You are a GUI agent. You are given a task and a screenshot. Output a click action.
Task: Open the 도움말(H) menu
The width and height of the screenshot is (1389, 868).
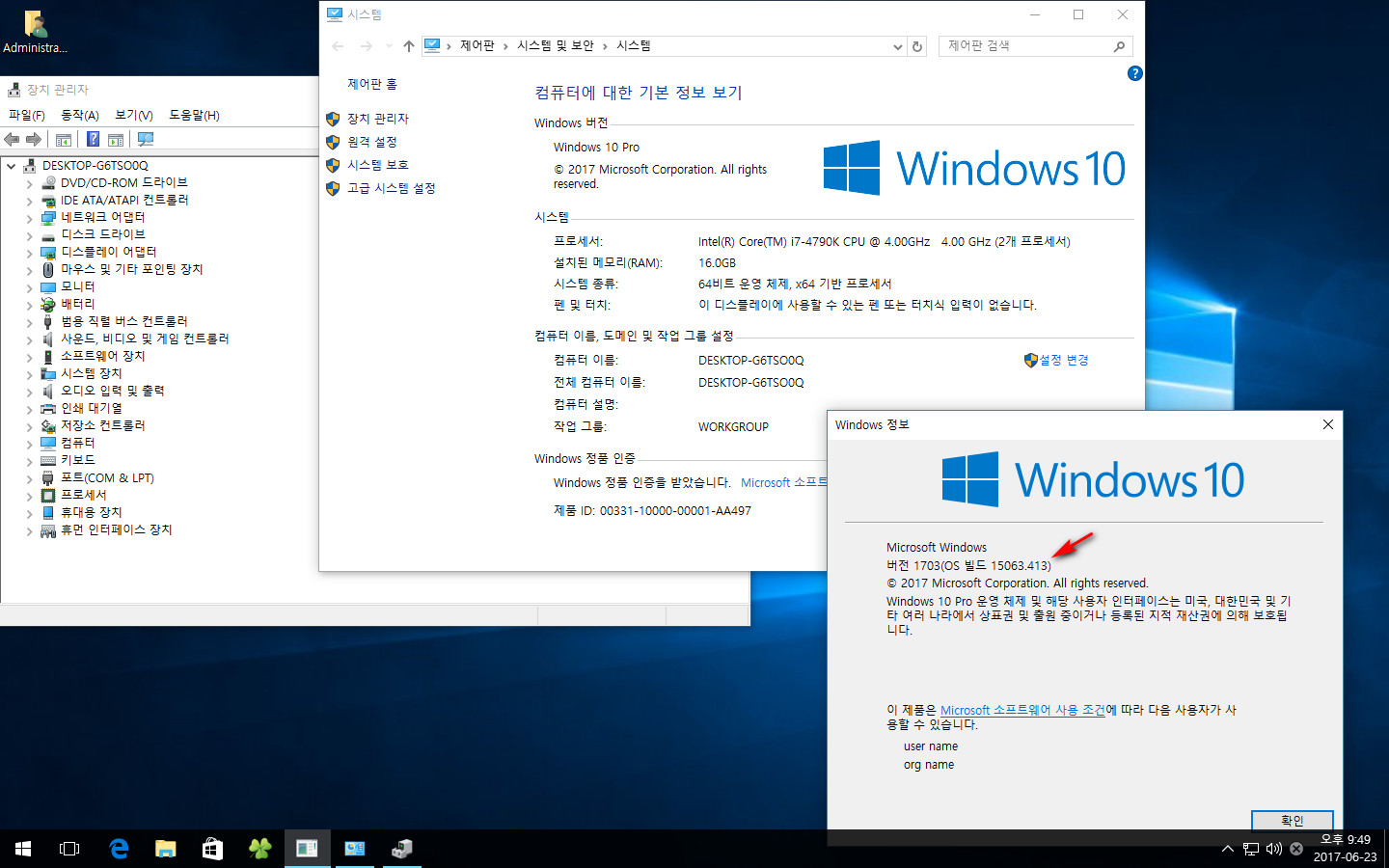(194, 115)
